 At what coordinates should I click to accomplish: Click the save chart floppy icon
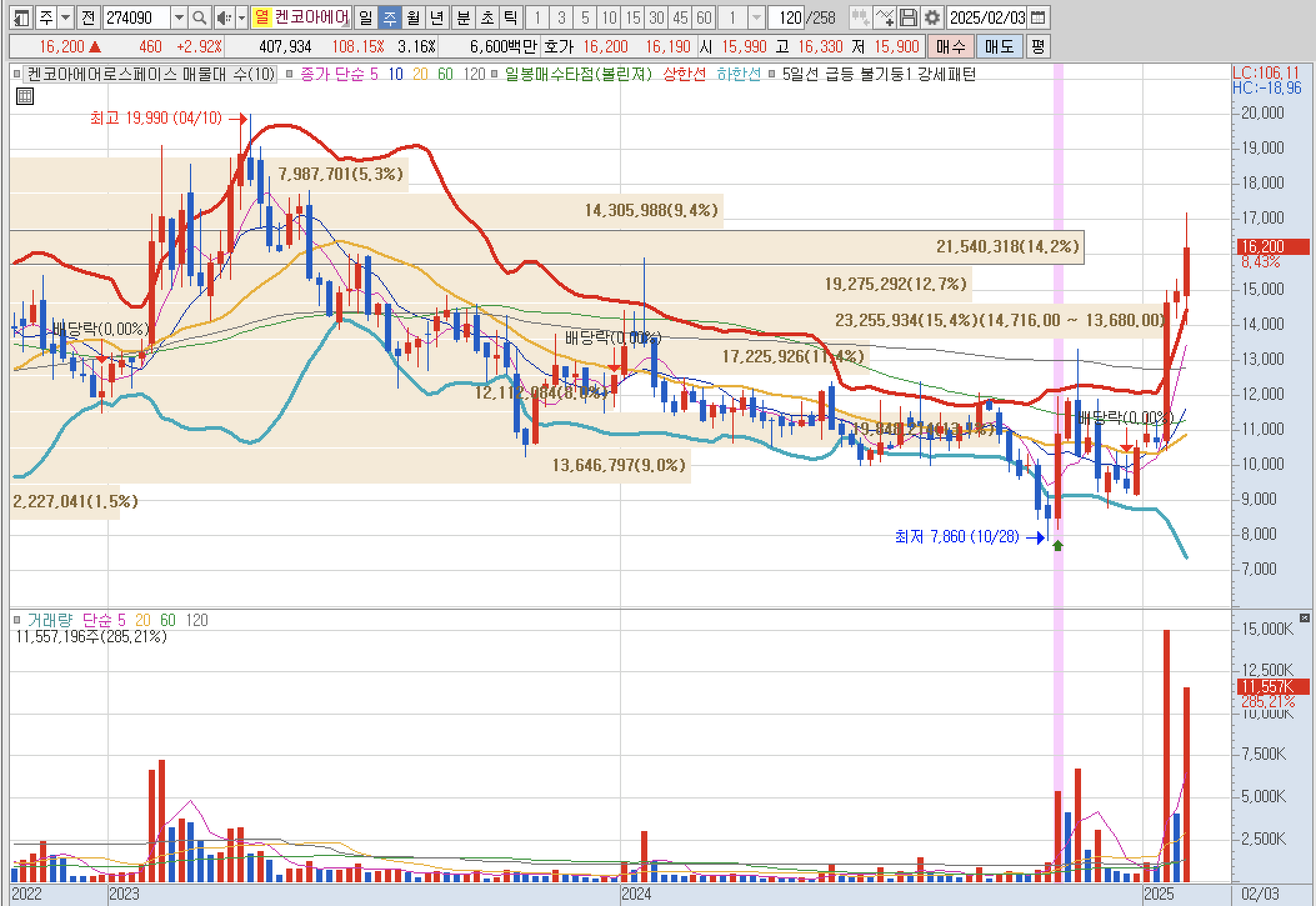click(x=909, y=17)
